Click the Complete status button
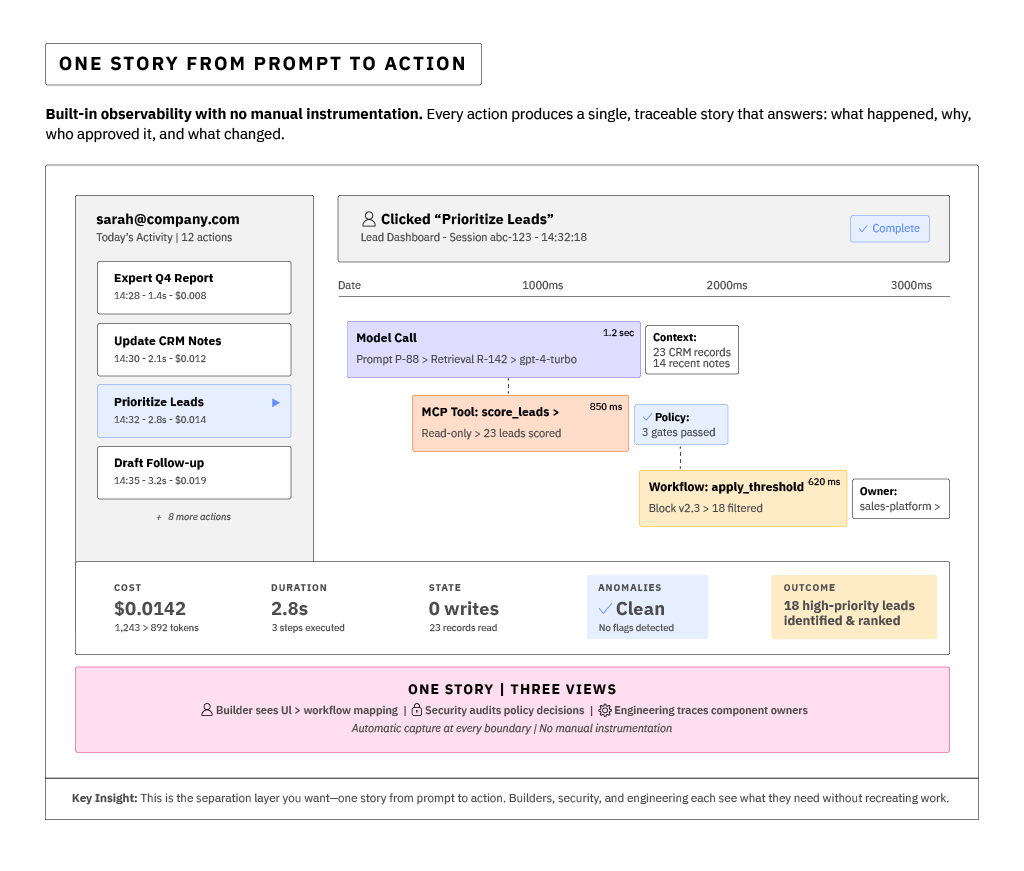1024x871 pixels. [889, 228]
